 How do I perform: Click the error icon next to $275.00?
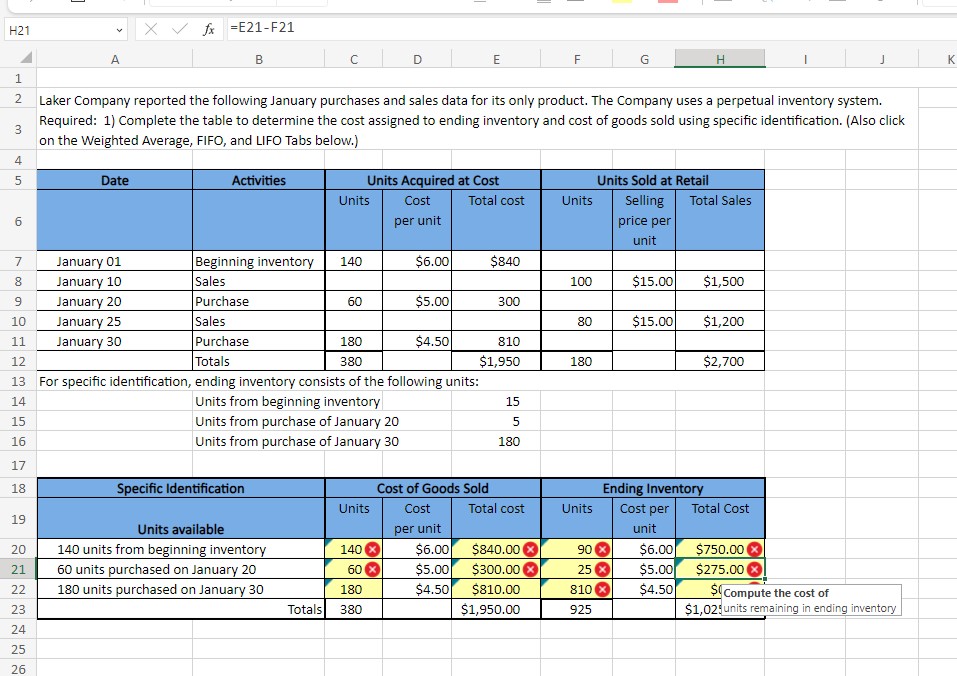[752, 569]
